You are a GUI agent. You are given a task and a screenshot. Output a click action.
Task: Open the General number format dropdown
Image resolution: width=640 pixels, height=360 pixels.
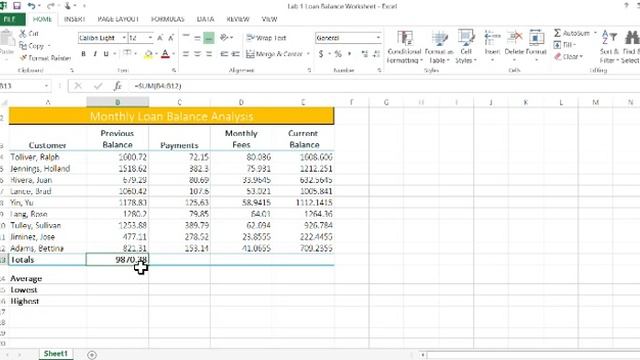coord(378,38)
